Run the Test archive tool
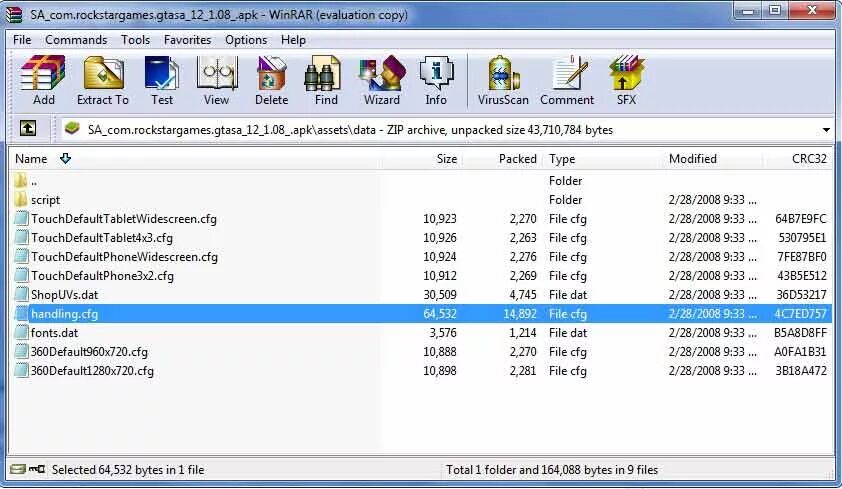Viewport: 842px width, 489px height. [162, 81]
